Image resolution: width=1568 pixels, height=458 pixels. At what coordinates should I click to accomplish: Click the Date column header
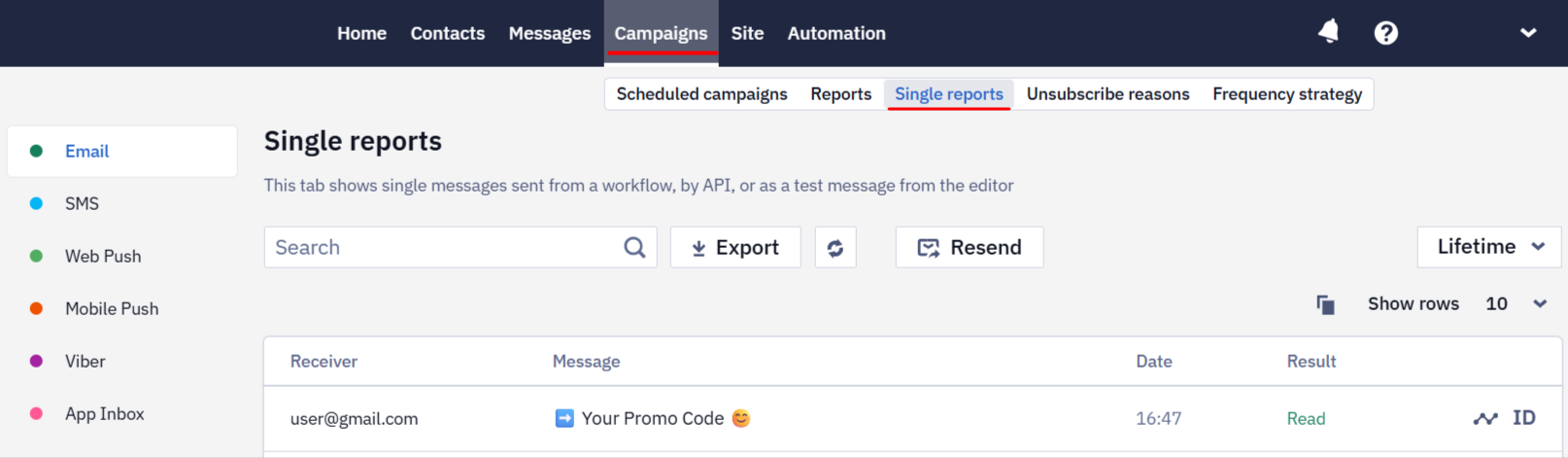tap(1154, 362)
